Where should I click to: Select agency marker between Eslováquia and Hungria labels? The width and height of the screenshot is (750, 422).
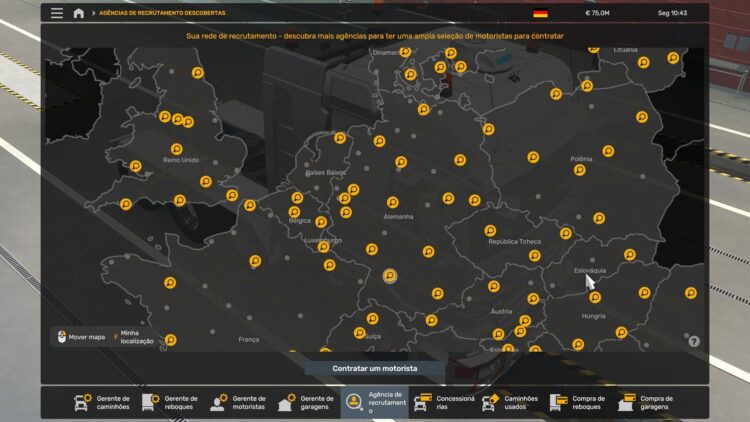(x=595, y=298)
